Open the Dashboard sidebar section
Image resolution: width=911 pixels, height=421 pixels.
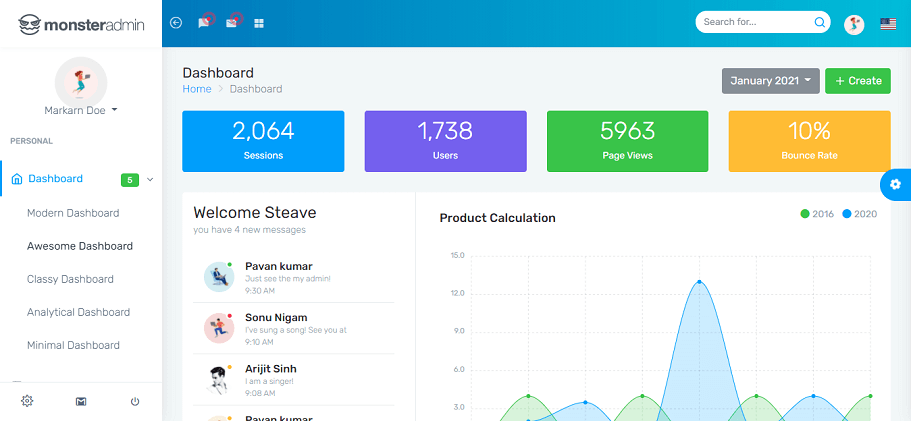pyautogui.click(x=81, y=179)
